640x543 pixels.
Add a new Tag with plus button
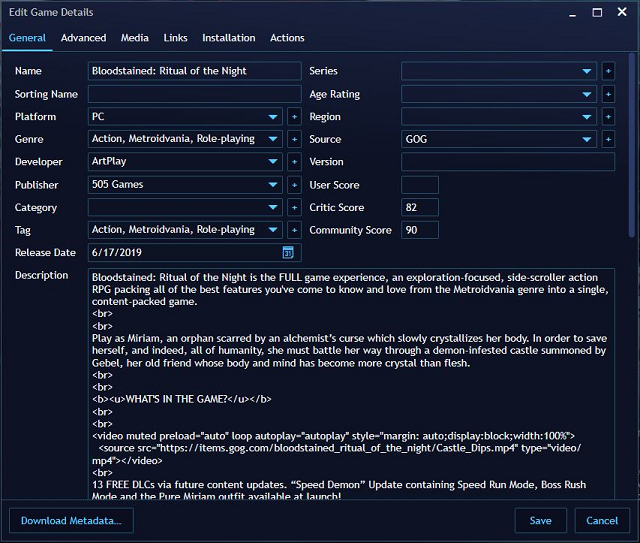[294, 230]
